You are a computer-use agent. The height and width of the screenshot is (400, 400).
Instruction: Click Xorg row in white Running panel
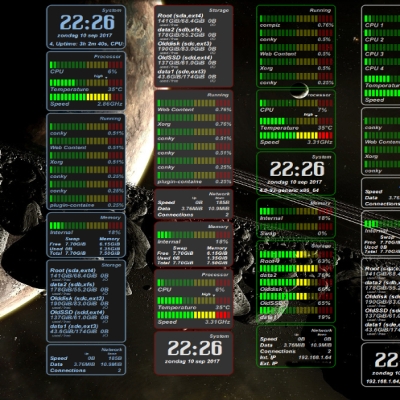click(x=382, y=152)
